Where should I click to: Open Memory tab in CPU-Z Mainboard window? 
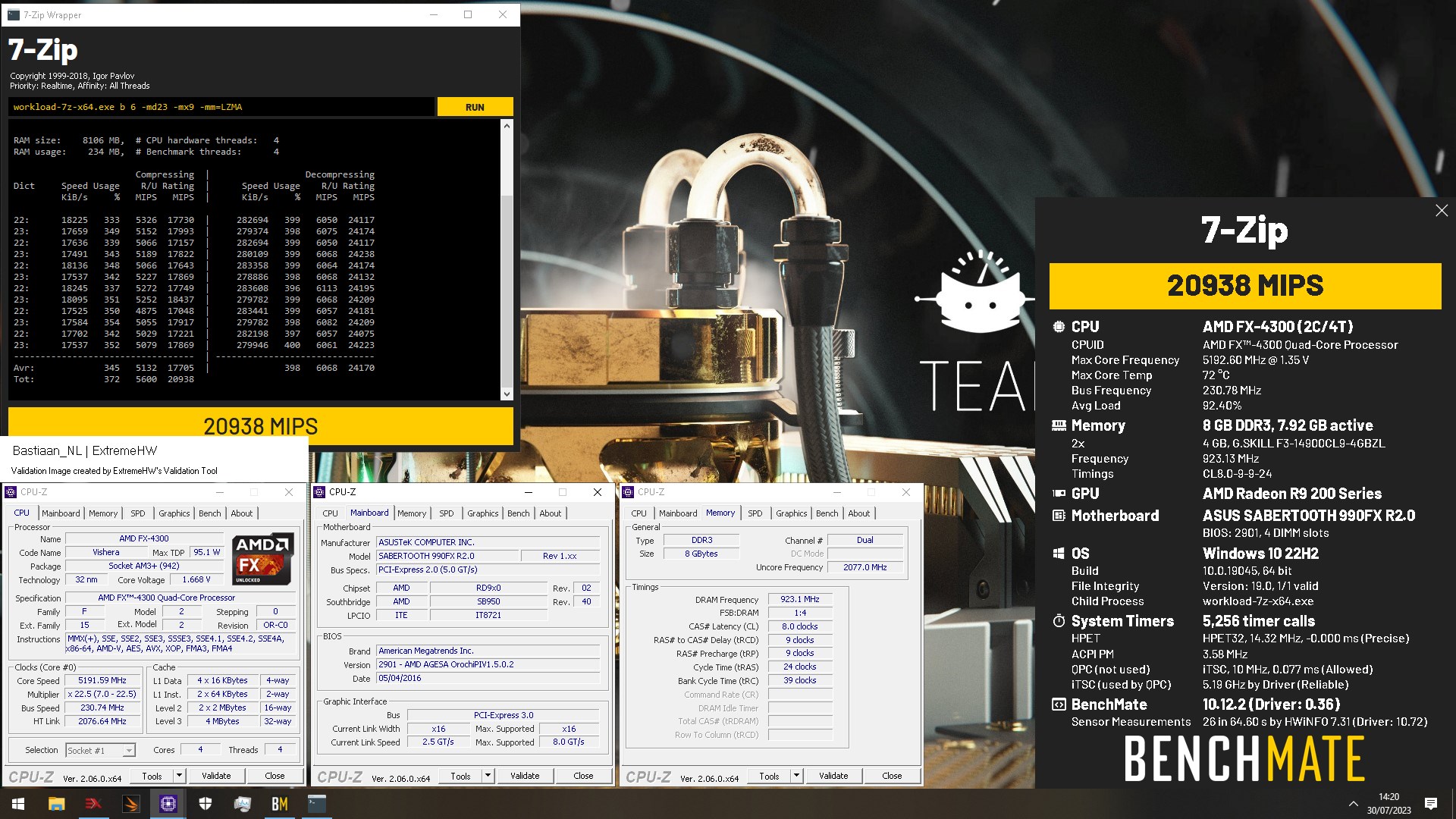click(x=412, y=513)
